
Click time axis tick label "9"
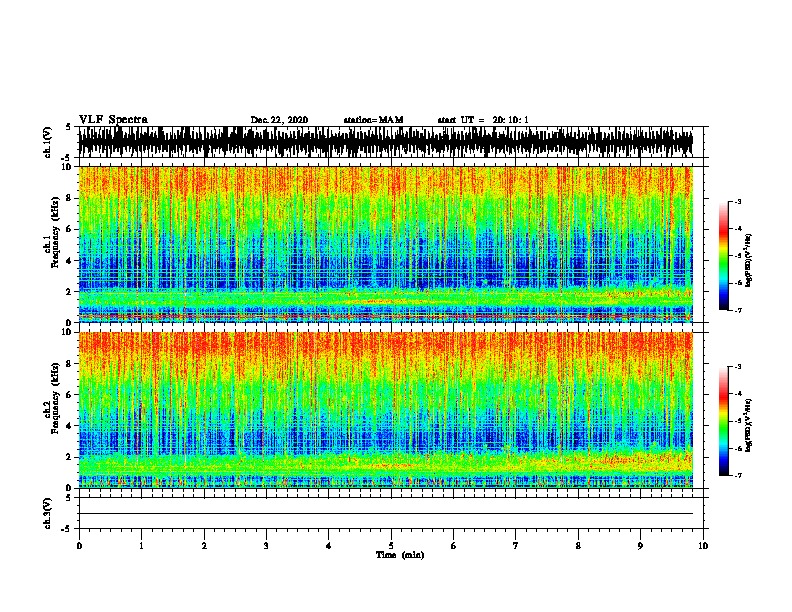click(x=640, y=546)
